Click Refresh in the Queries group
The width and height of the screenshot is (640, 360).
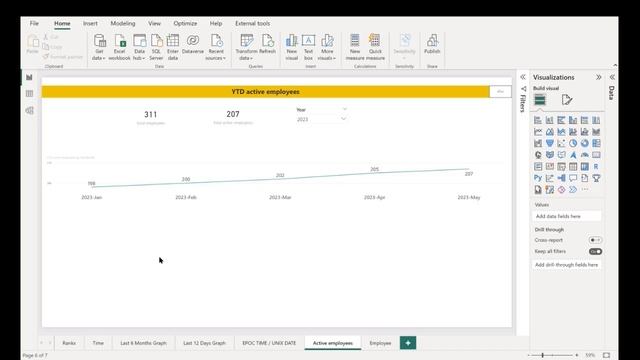tap(267, 44)
